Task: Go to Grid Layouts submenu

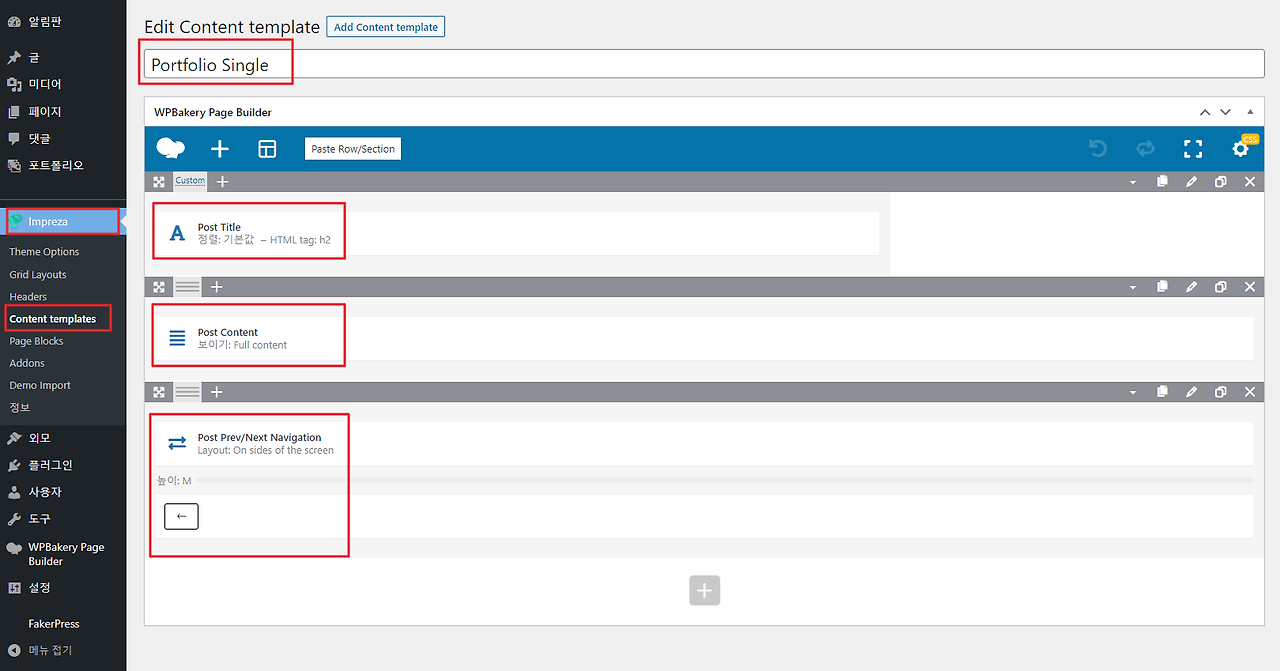Action: click(x=38, y=274)
